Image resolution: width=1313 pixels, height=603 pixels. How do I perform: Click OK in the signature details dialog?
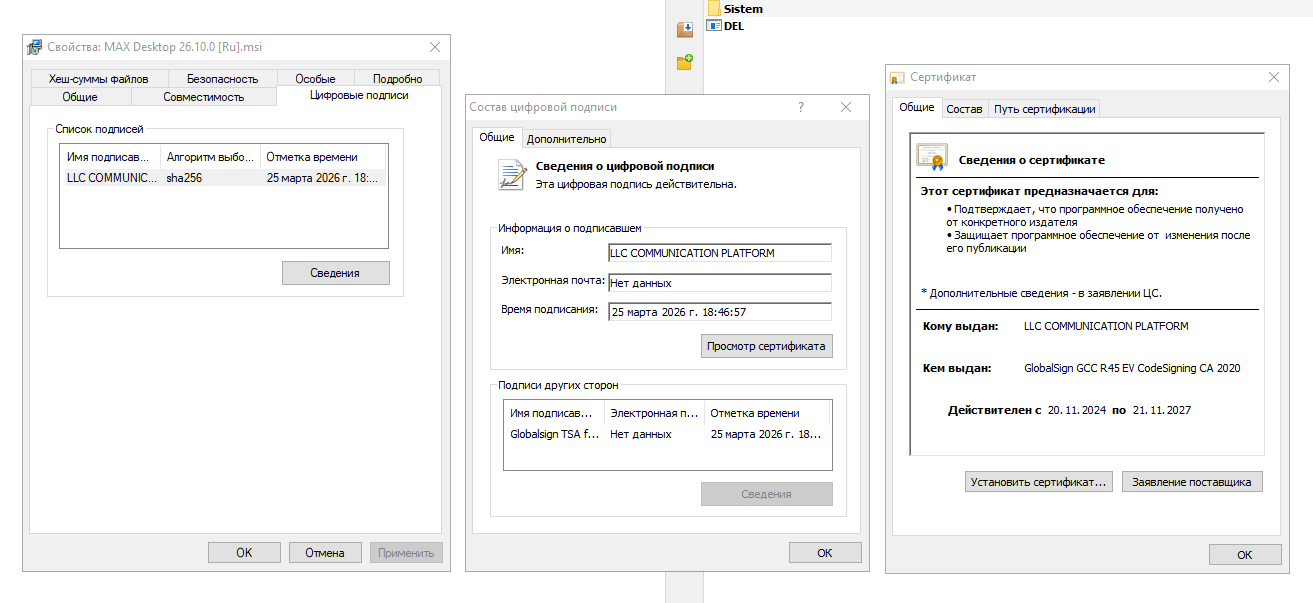825,553
